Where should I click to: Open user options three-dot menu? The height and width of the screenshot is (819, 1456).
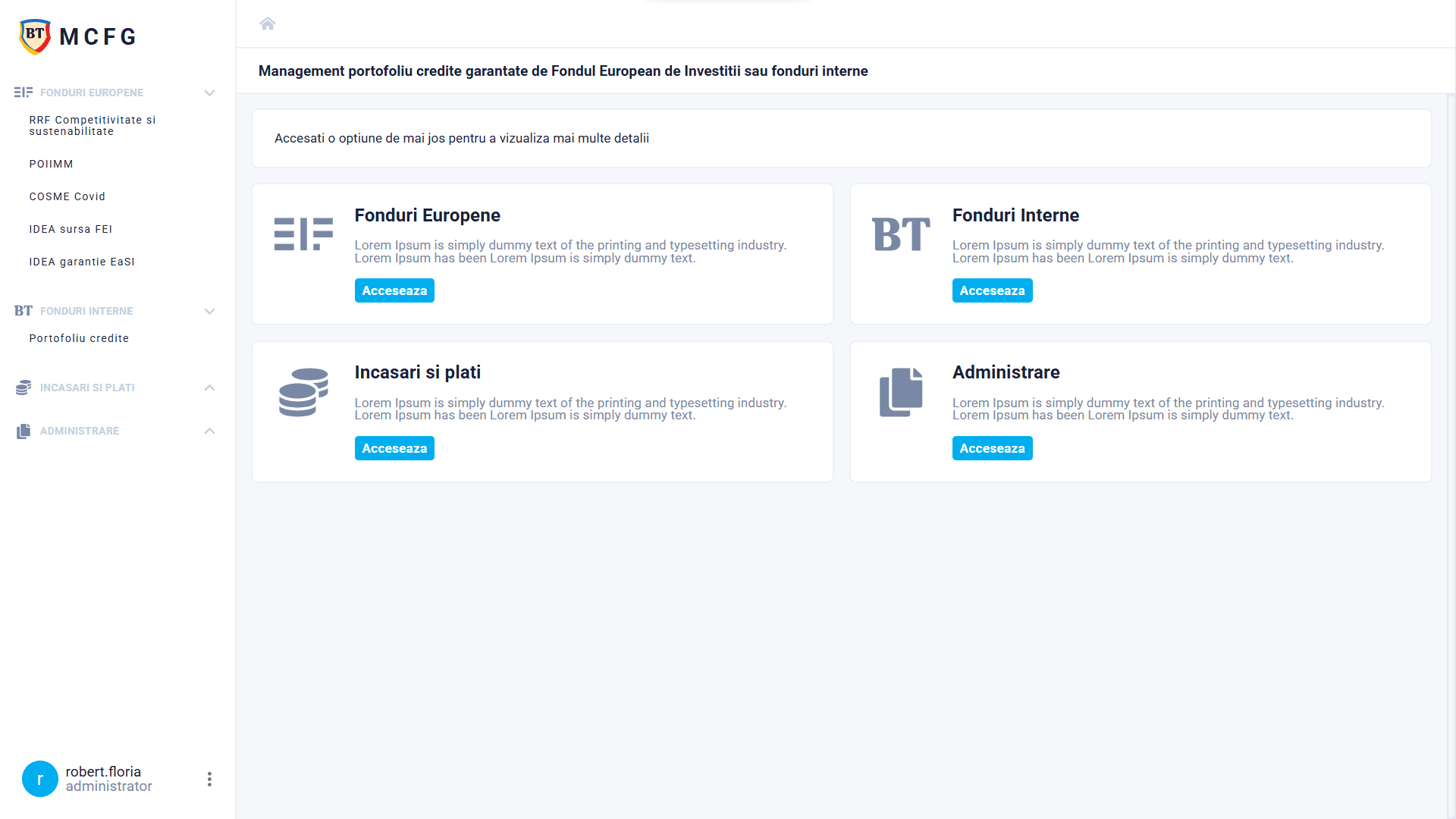click(x=209, y=779)
